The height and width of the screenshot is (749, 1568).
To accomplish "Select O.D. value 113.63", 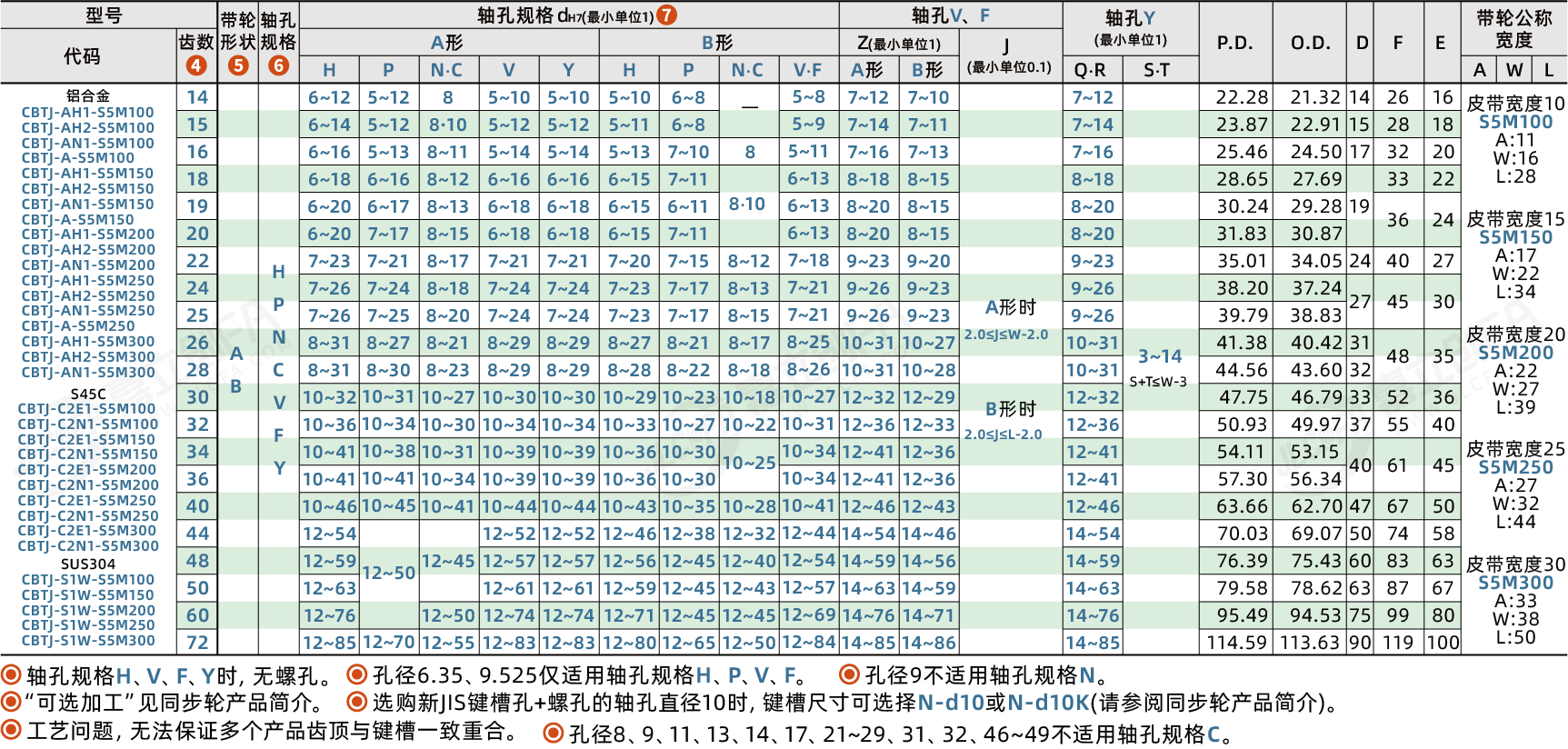I will click(1310, 643).
